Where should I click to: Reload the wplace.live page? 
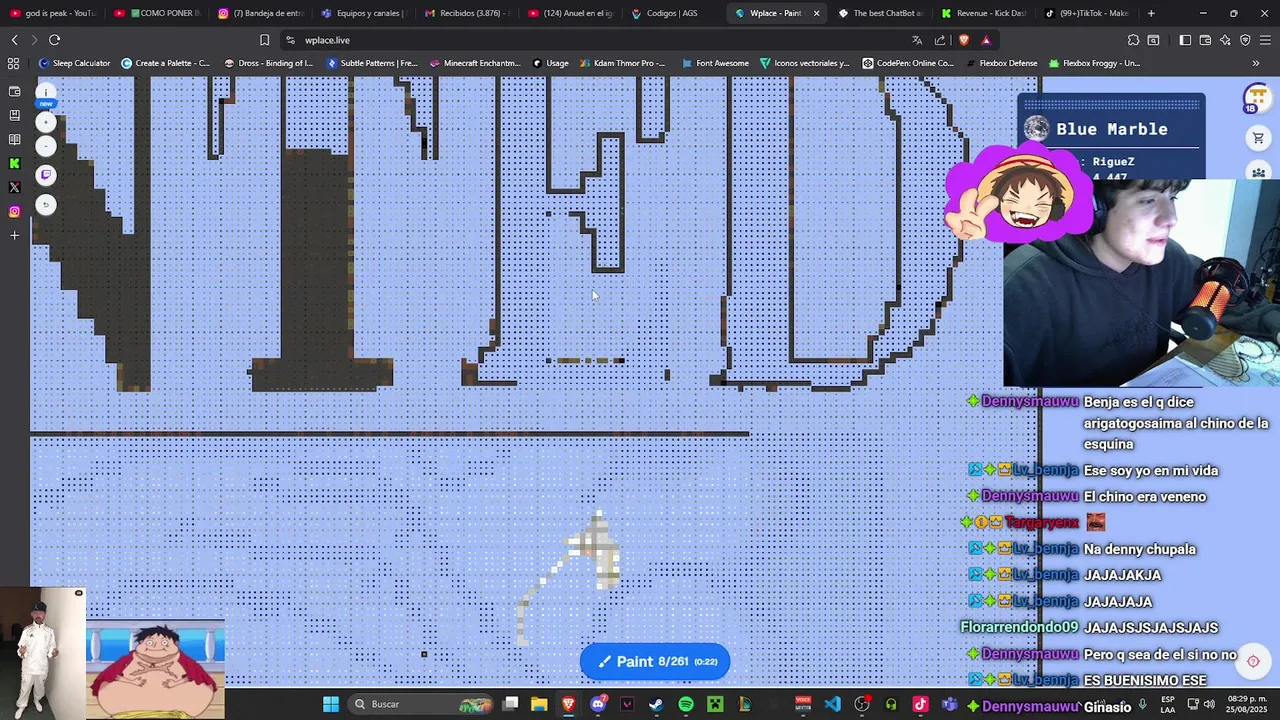[54, 40]
